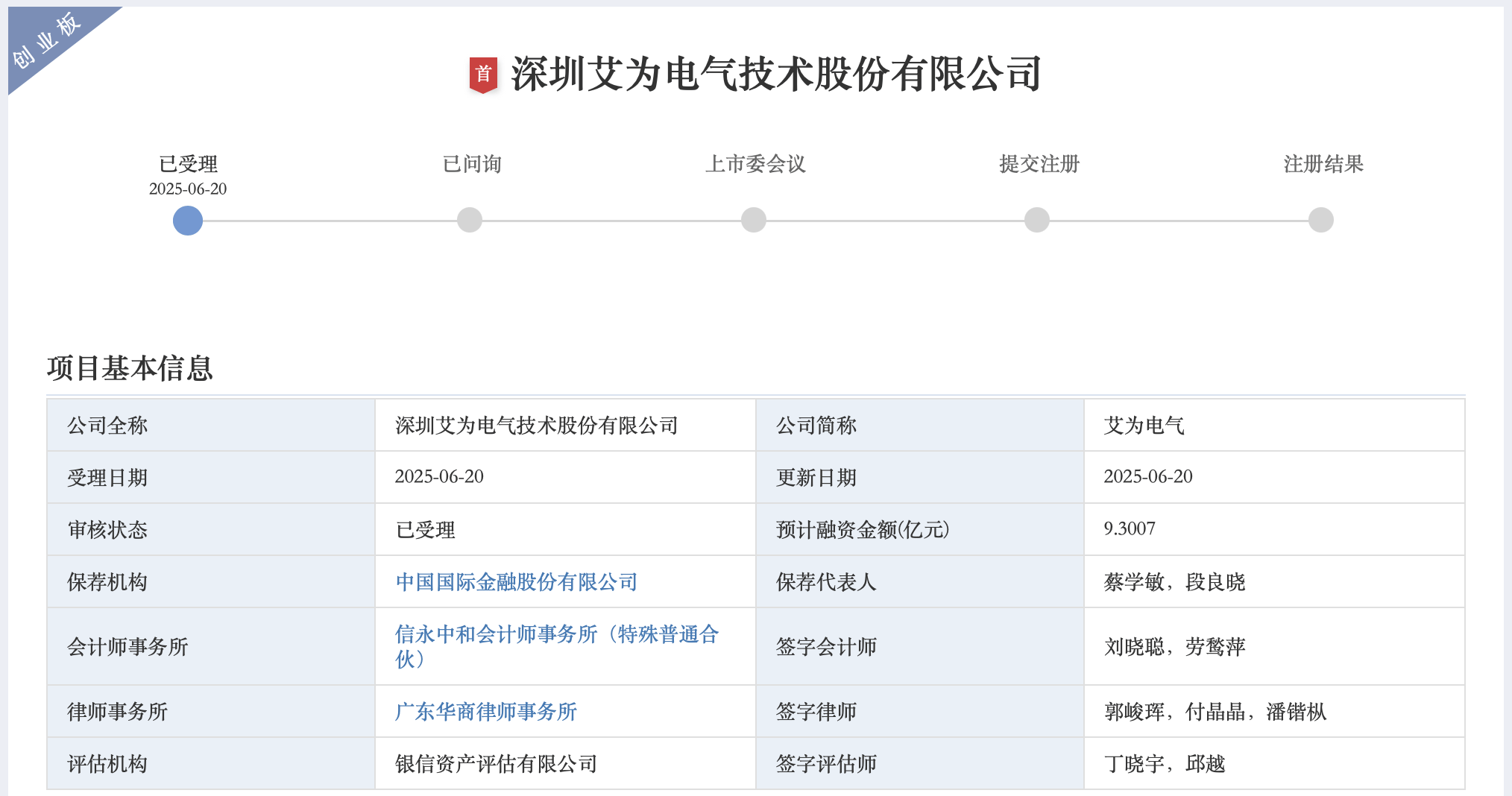The width and height of the screenshot is (1512, 796).
Task: Click the 签字评估师 label cell
Action: tap(920, 763)
